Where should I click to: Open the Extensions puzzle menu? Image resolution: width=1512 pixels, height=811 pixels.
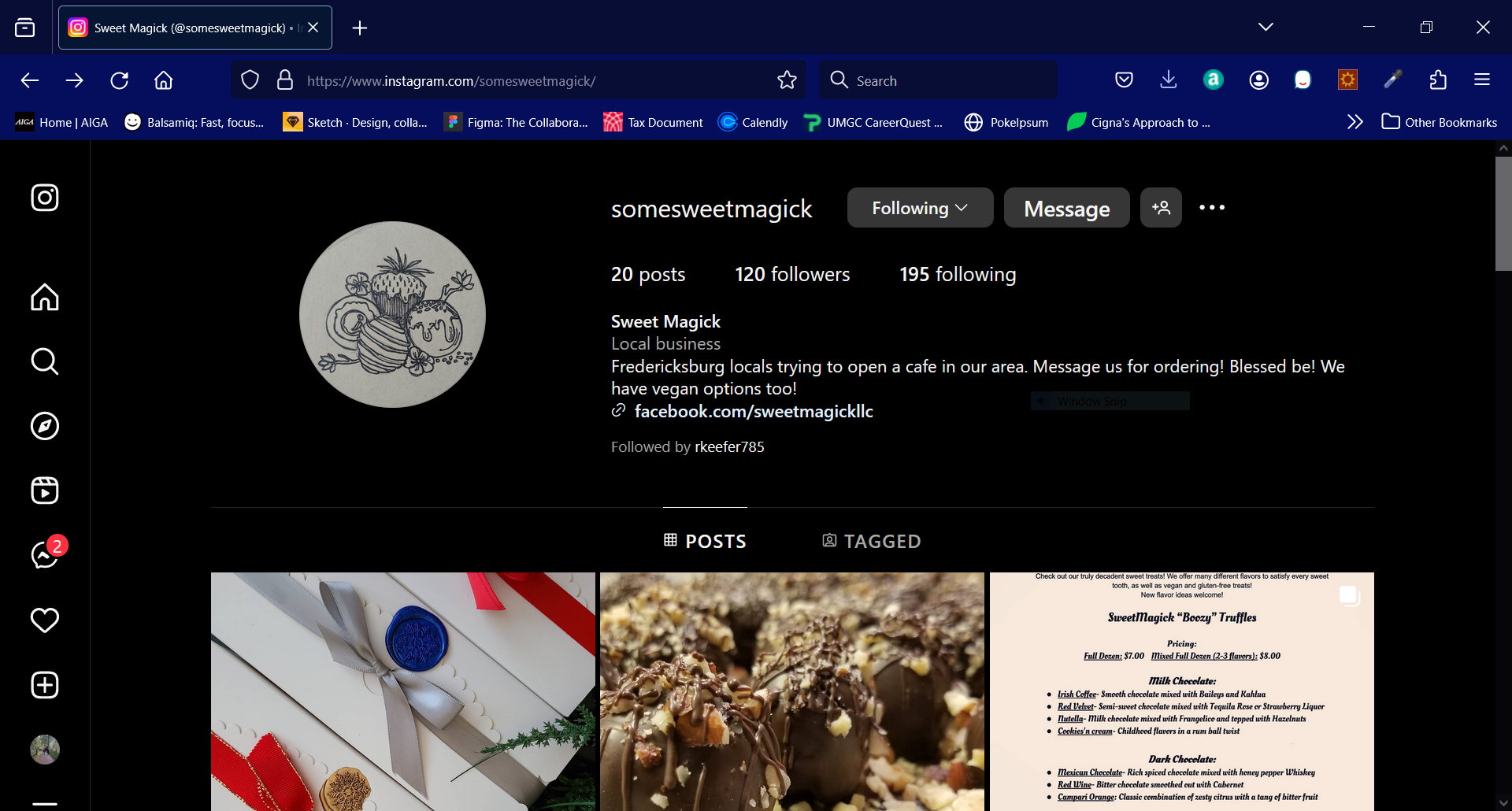(1438, 80)
